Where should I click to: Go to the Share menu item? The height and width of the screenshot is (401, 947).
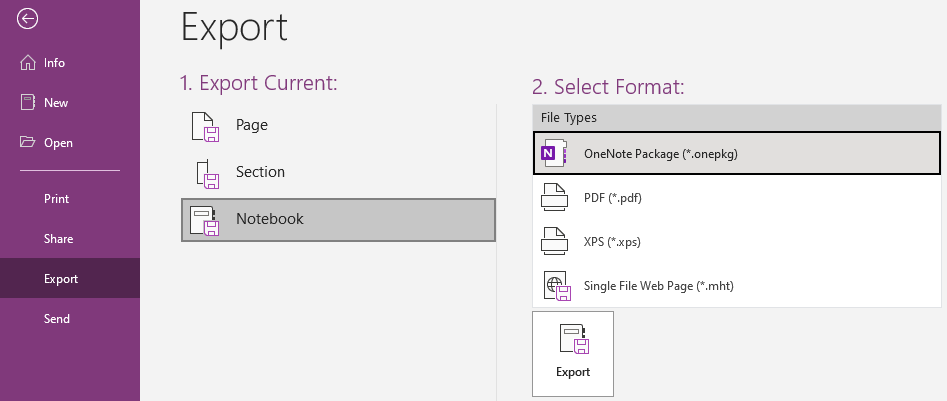pyautogui.click(x=58, y=239)
